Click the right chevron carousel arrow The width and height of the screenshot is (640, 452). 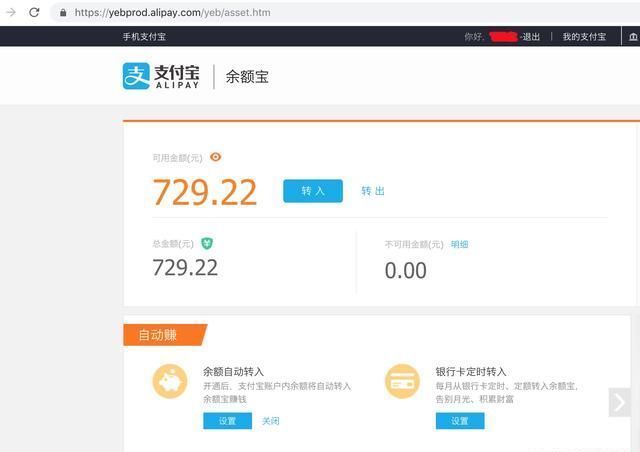click(x=620, y=402)
